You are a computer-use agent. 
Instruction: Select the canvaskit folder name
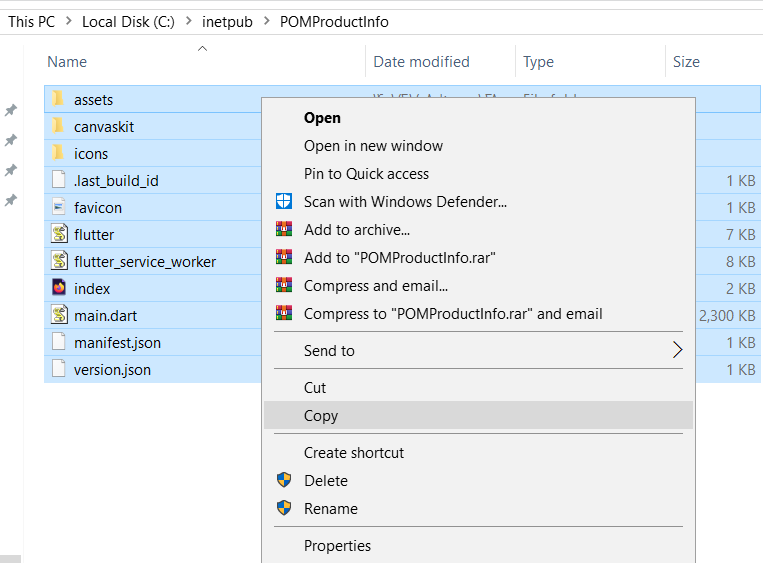click(104, 127)
